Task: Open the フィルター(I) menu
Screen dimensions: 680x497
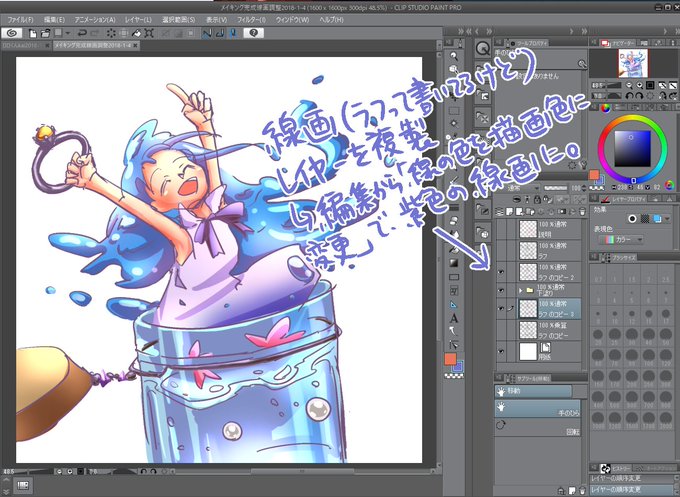Action: 251,20
